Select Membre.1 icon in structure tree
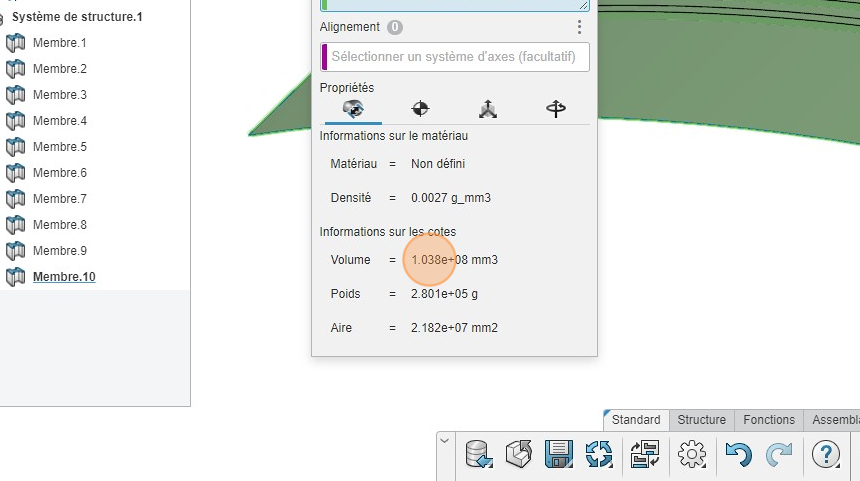860x481 pixels. [15, 43]
